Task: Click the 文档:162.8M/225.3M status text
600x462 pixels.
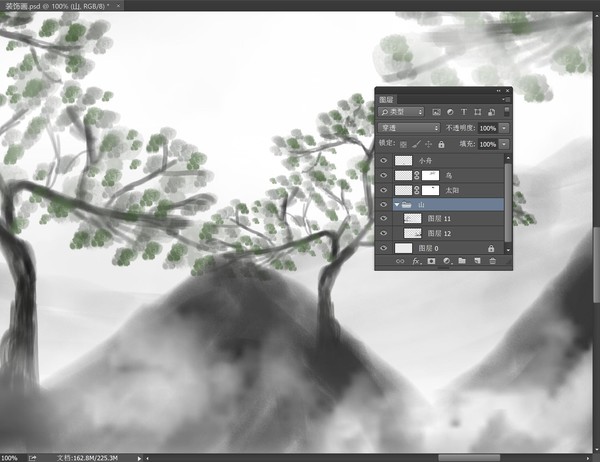Action: 87,458
